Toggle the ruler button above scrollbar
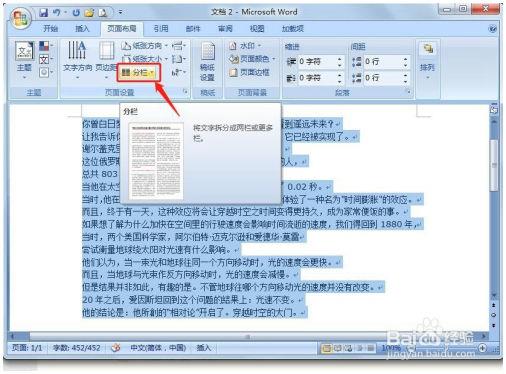506x374 pixels. click(x=494, y=110)
